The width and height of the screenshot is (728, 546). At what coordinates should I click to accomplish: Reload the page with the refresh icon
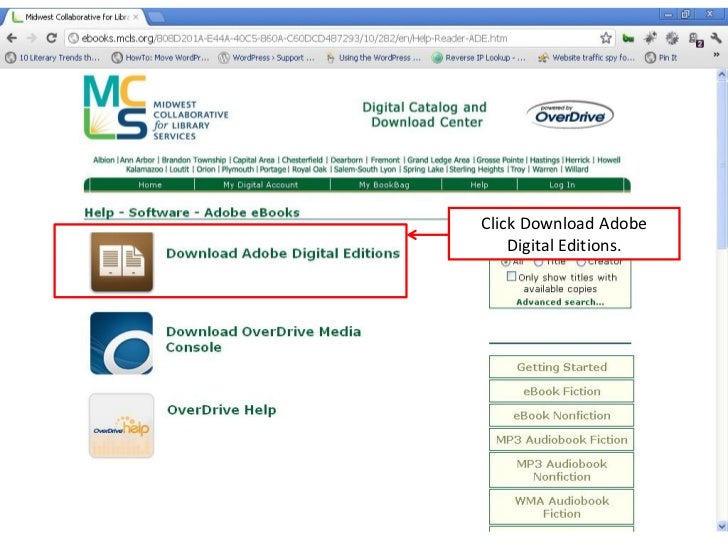tap(52, 38)
